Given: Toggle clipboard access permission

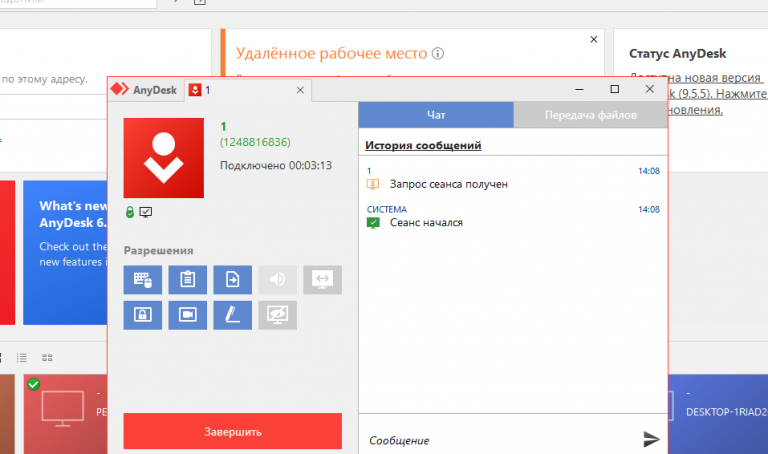Looking at the screenshot, I should [188, 280].
